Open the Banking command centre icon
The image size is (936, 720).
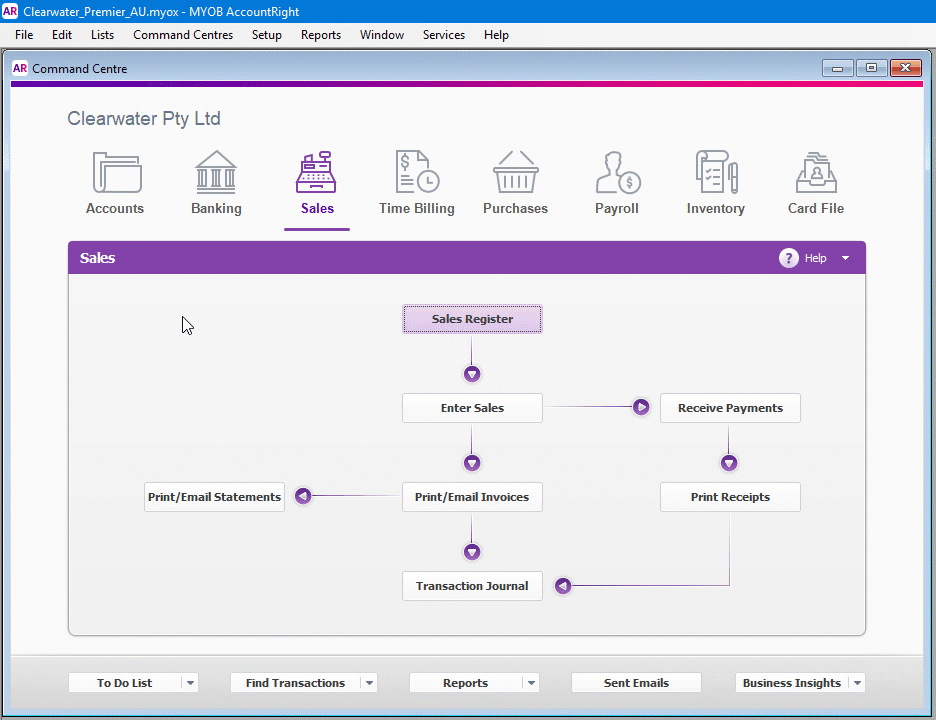pyautogui.click(x=216, y=173)
